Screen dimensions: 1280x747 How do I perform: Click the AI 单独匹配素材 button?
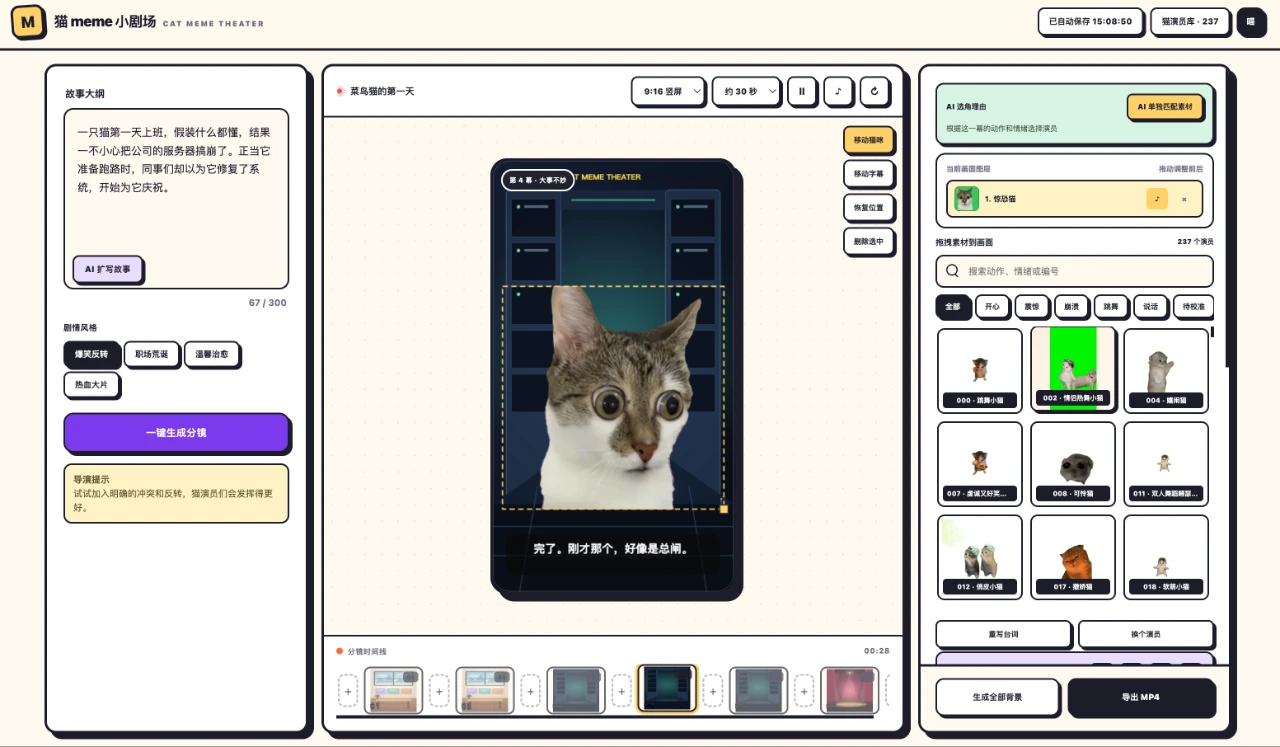click(x=1165, y=106)
